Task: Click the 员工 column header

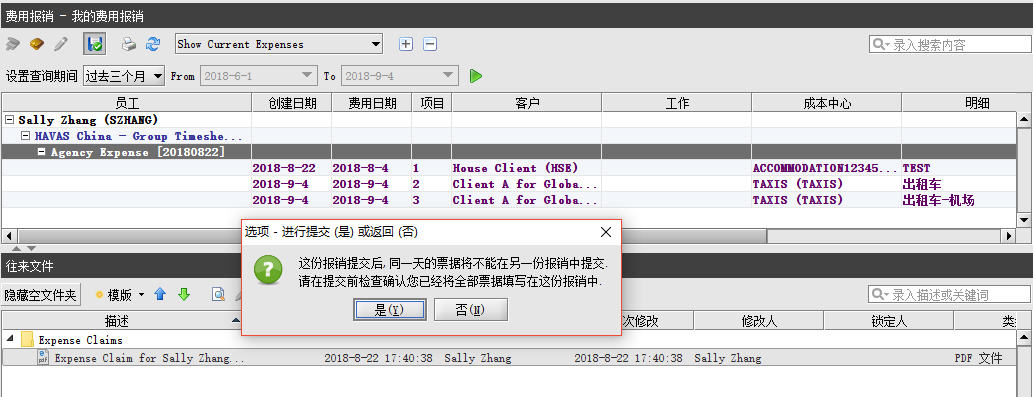Action: point(126,103)
